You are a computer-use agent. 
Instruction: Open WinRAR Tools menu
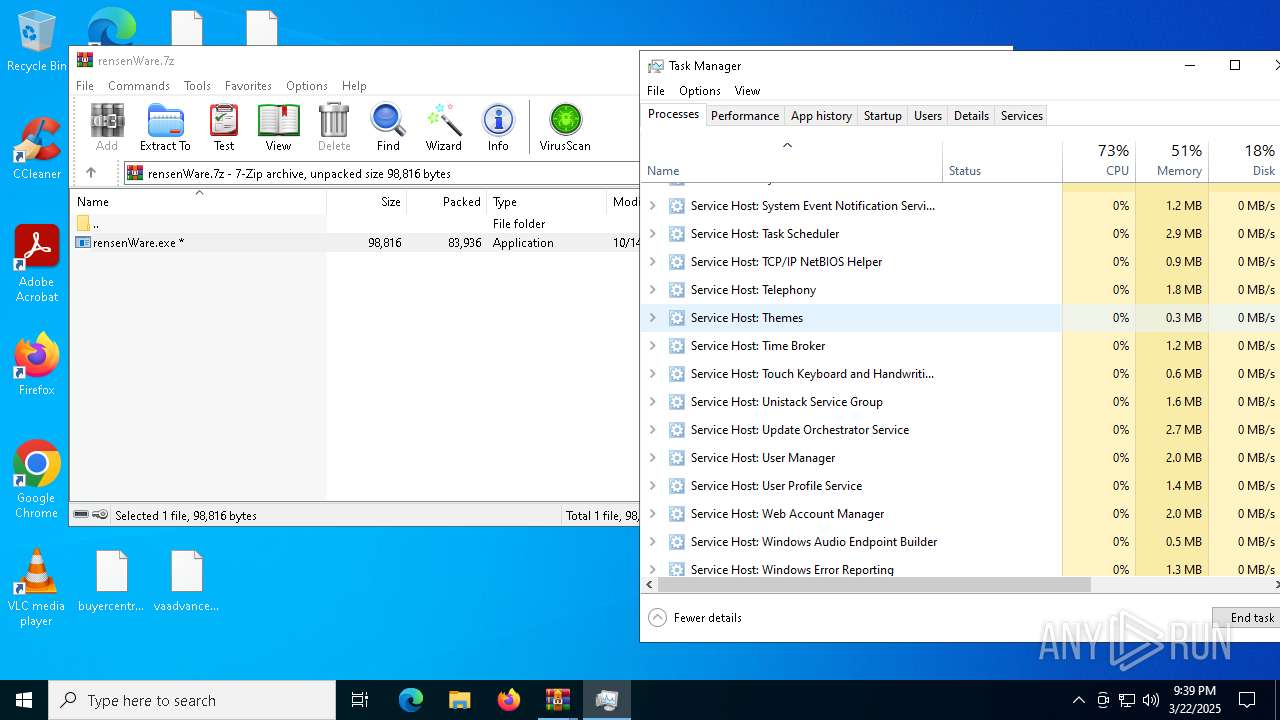tap(197, 86)
